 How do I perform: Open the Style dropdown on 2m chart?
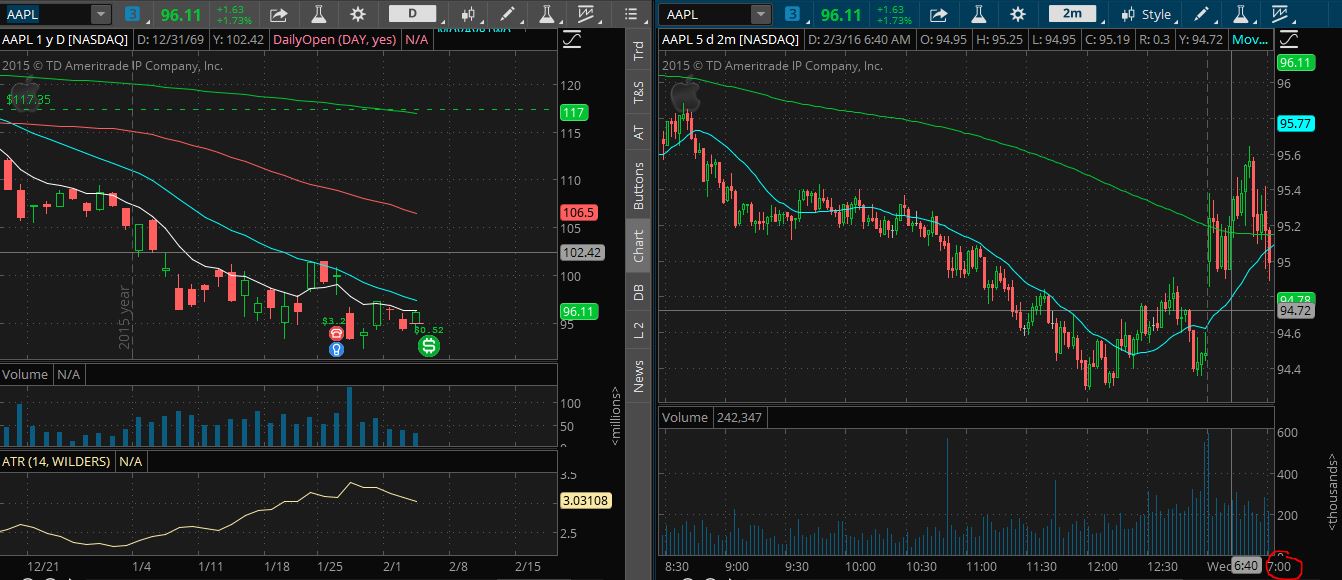(x=1146, y=15)
